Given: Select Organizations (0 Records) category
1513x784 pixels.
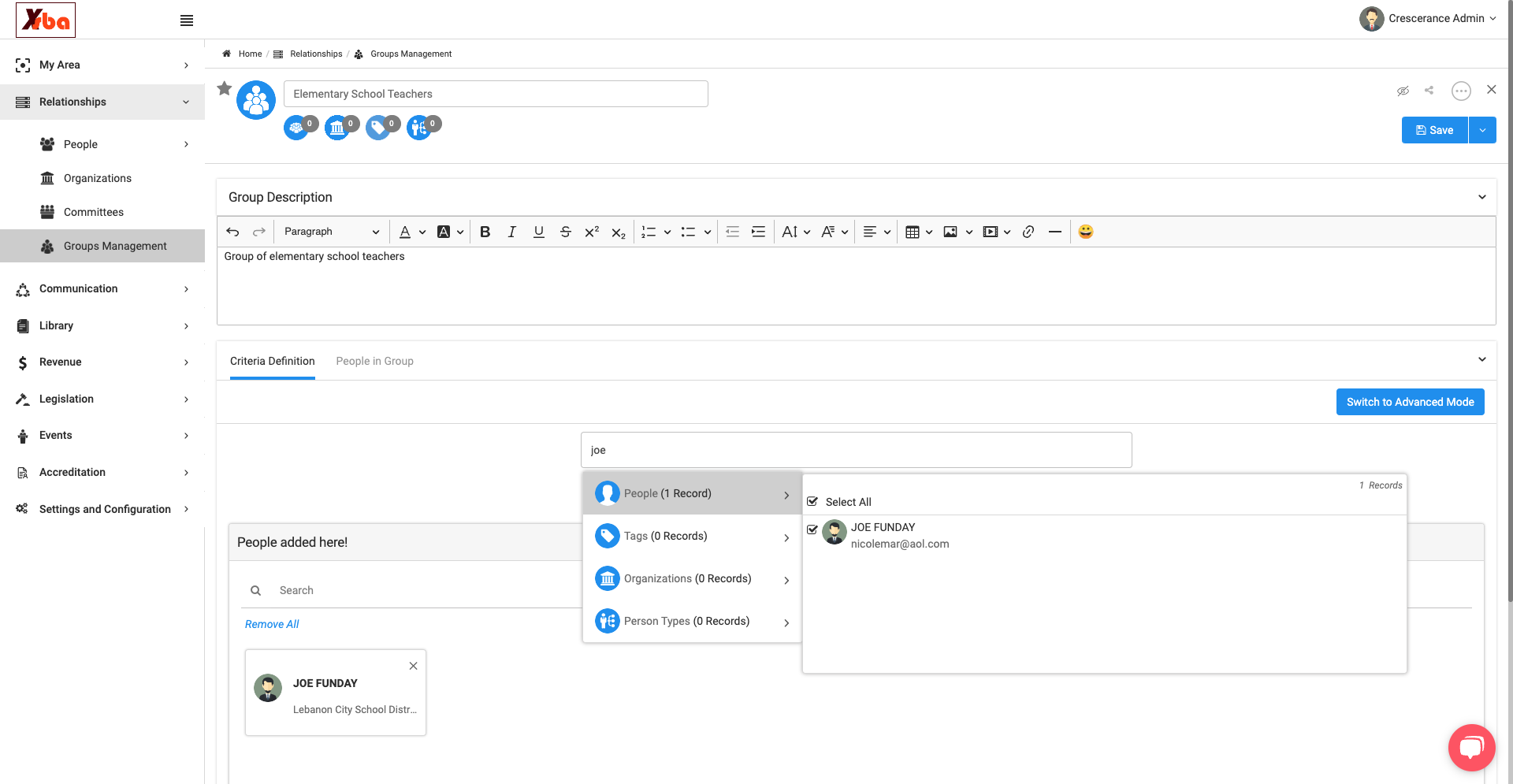Looking at the screenshot, I should click(692, 578).
